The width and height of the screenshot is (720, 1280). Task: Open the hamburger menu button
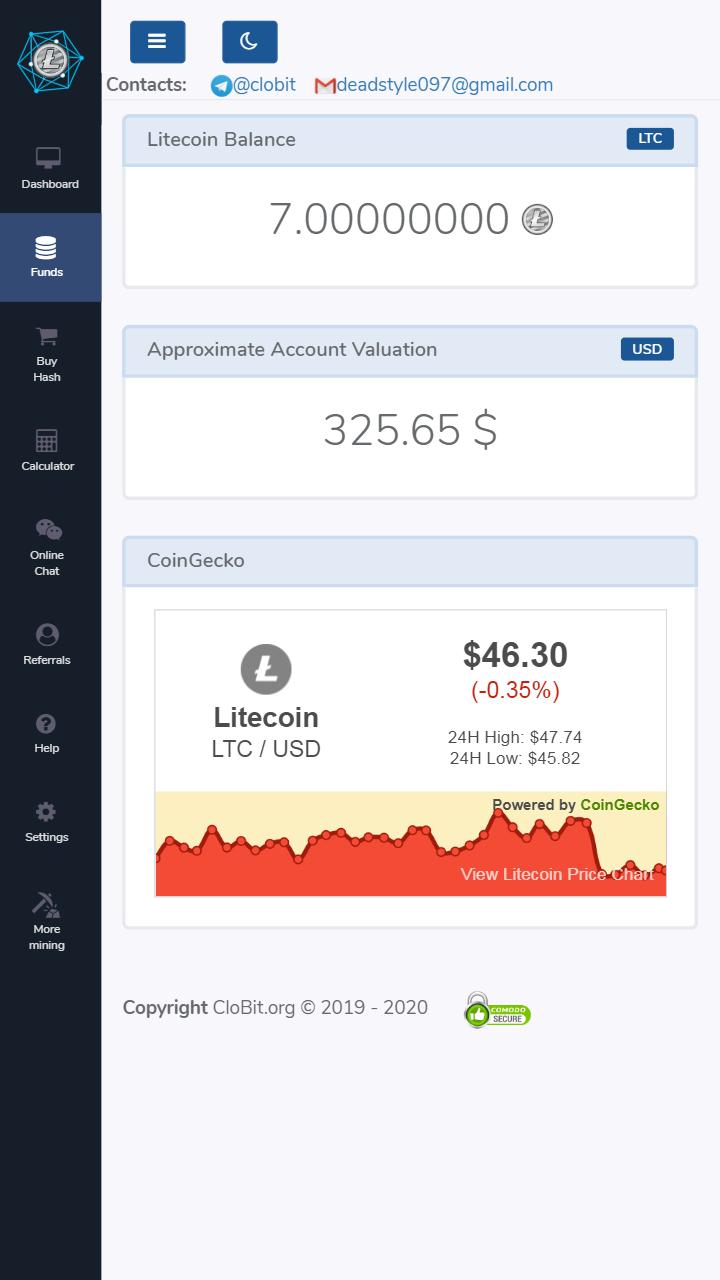(157, 42)
